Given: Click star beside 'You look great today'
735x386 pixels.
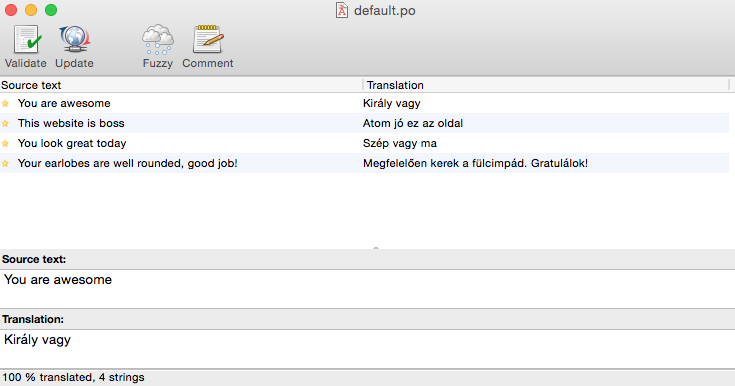Looking at the screenshot, I should (x=5, y=143).
